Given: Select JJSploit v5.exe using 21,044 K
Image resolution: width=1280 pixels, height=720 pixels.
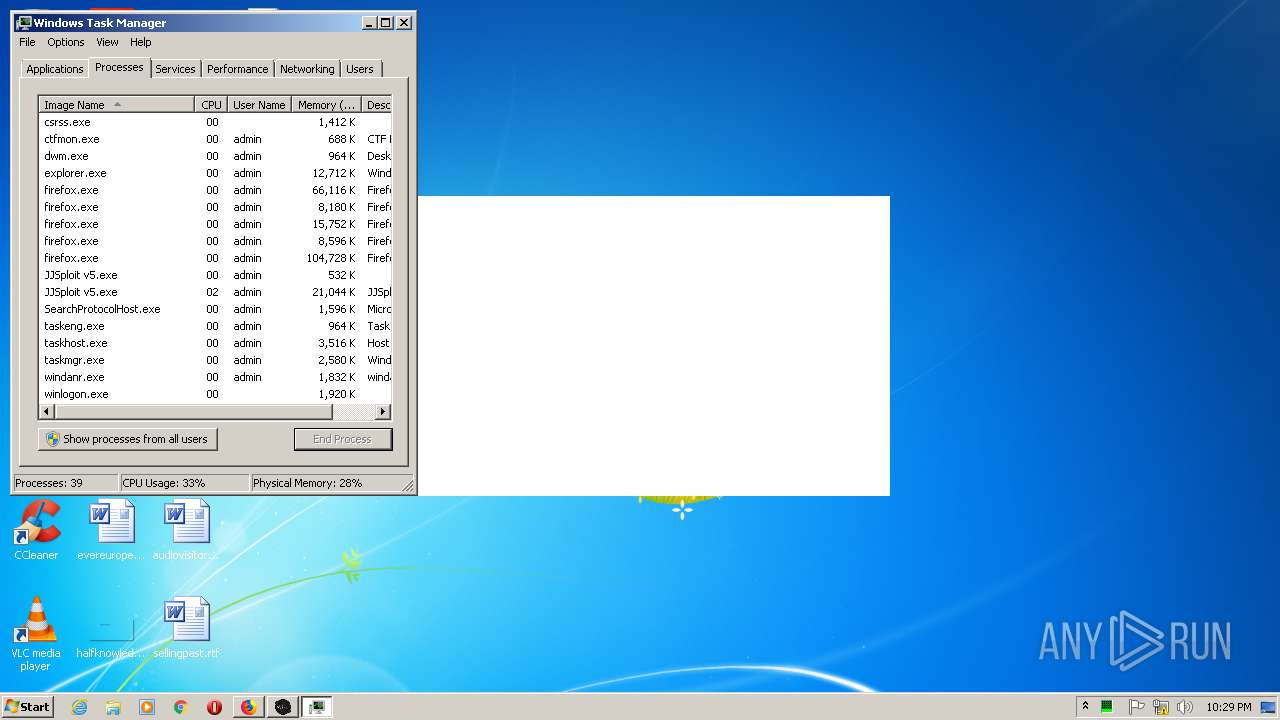Looking at the screenshot, I should (x=215, y=292).
